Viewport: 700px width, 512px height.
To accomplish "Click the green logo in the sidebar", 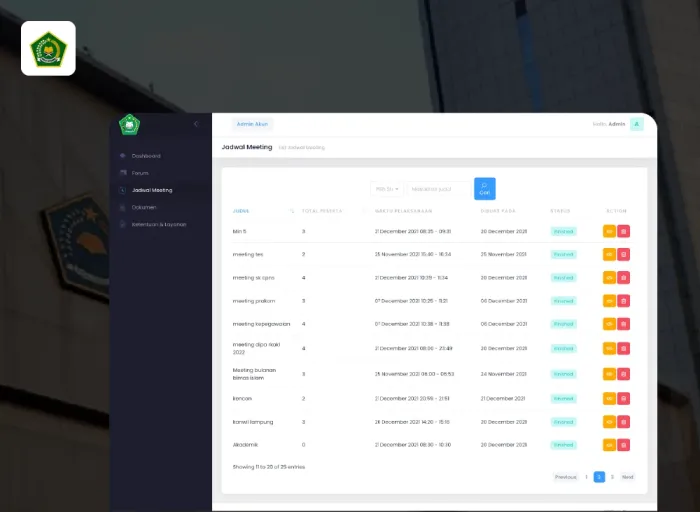I will click(129, 125).
